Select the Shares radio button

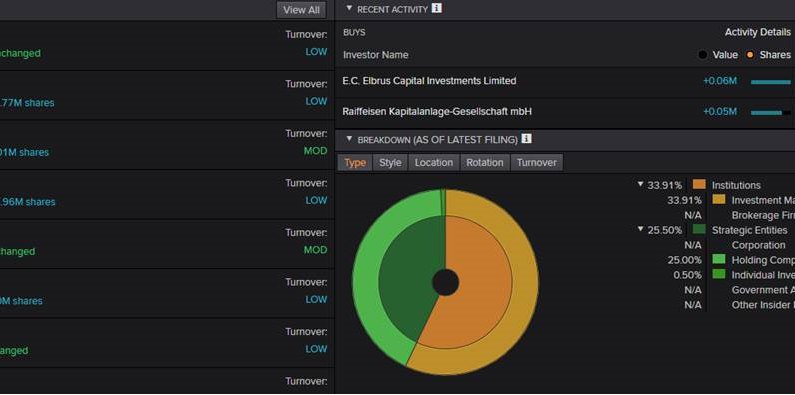click(750, 55)
